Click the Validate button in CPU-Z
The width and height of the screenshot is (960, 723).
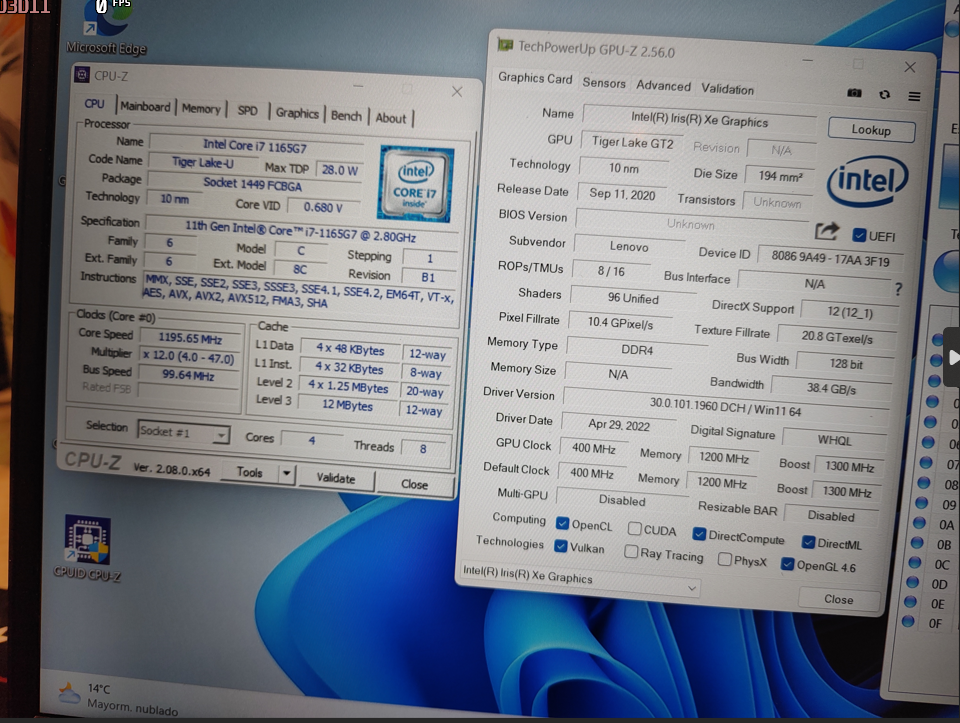[336, 478]
